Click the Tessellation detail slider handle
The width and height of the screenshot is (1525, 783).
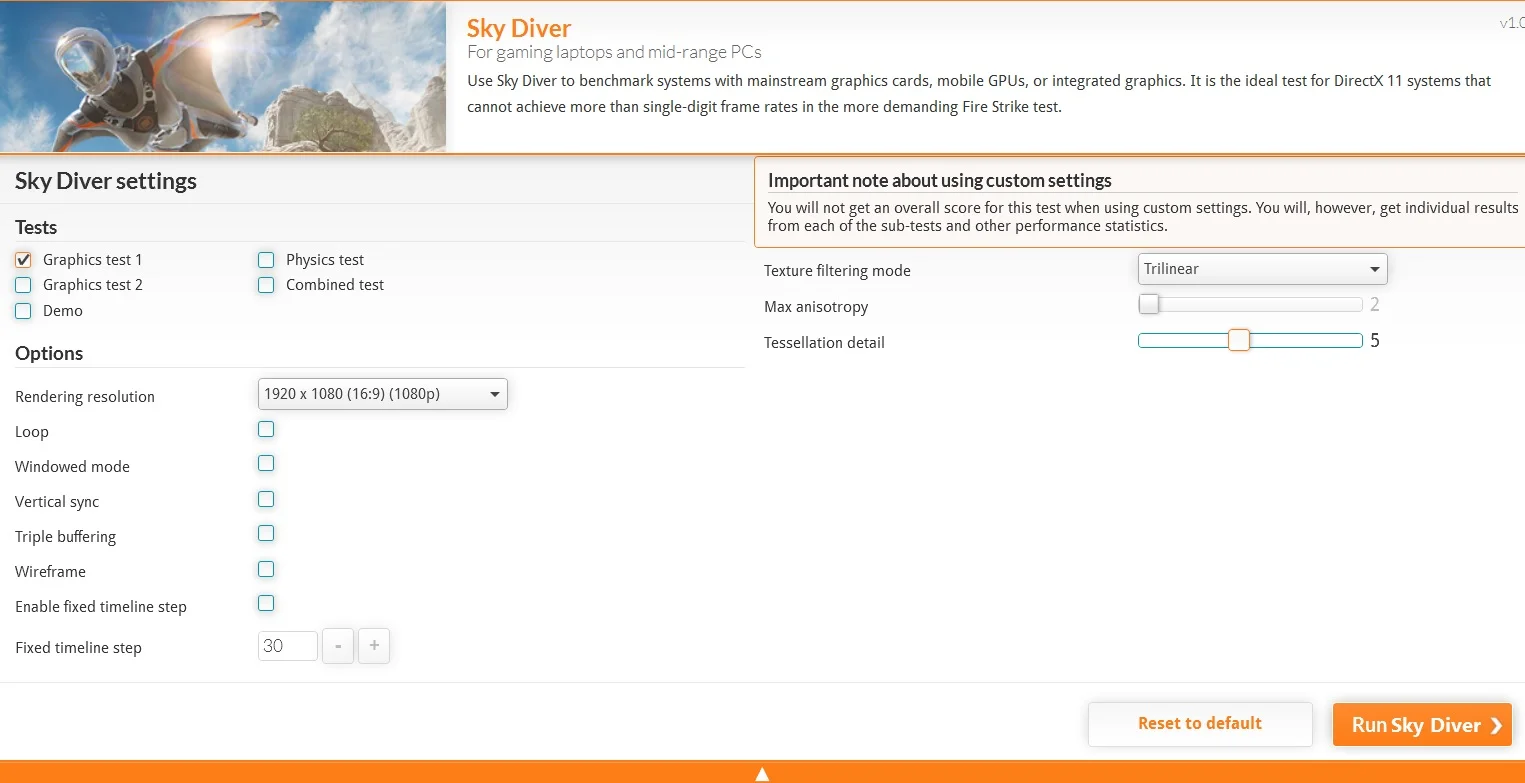click(x=1239, y=340)
